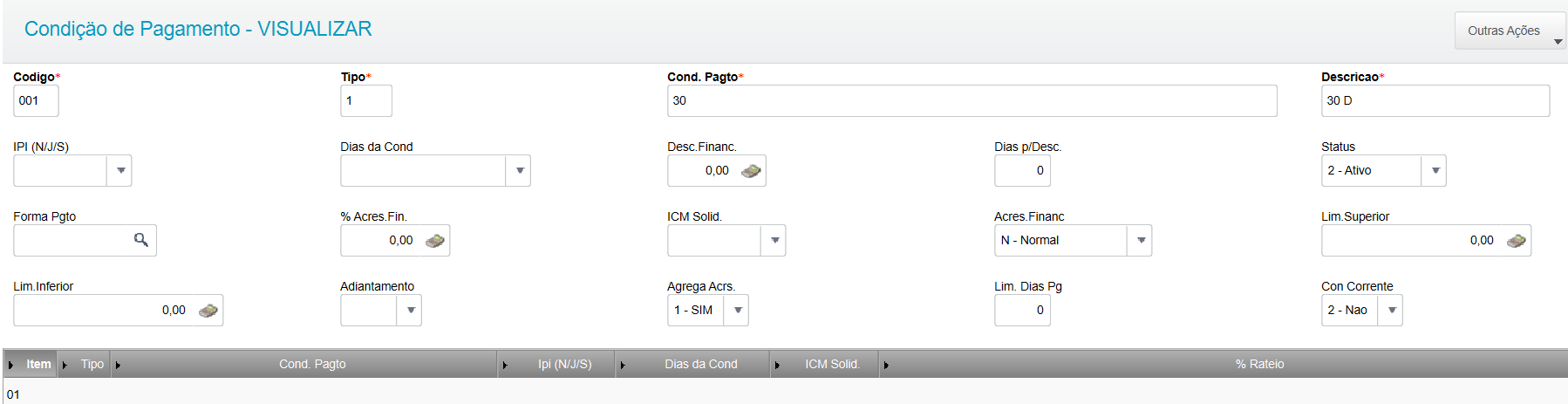This screenshot has width=1568, height=404.
Task: Expand the Acres.Financ N - Normal dropdown
Action: 1141,241
